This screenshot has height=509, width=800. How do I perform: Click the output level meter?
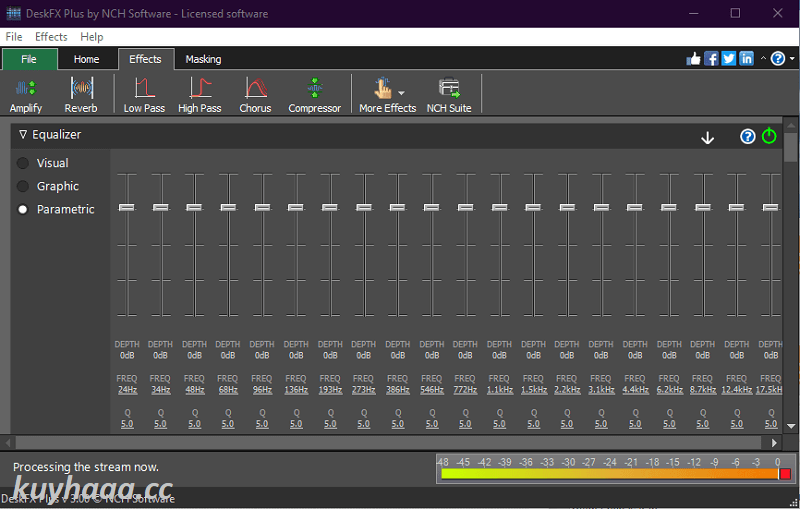615,468
